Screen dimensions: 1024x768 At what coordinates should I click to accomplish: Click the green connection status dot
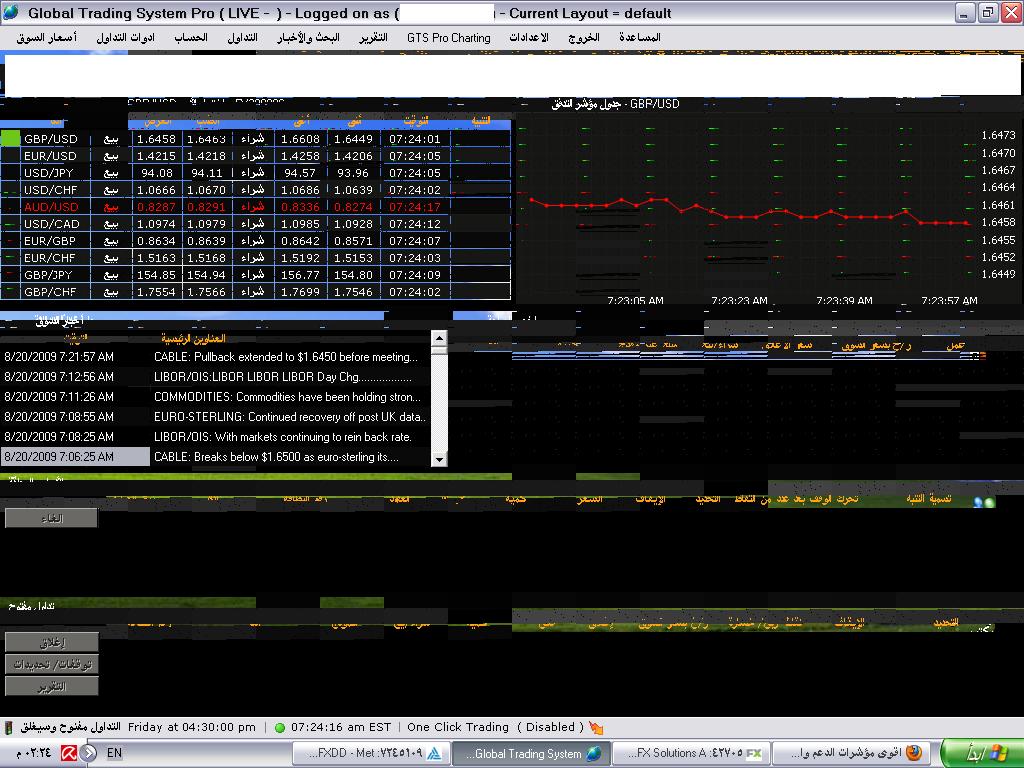click(x=280, y=727)
